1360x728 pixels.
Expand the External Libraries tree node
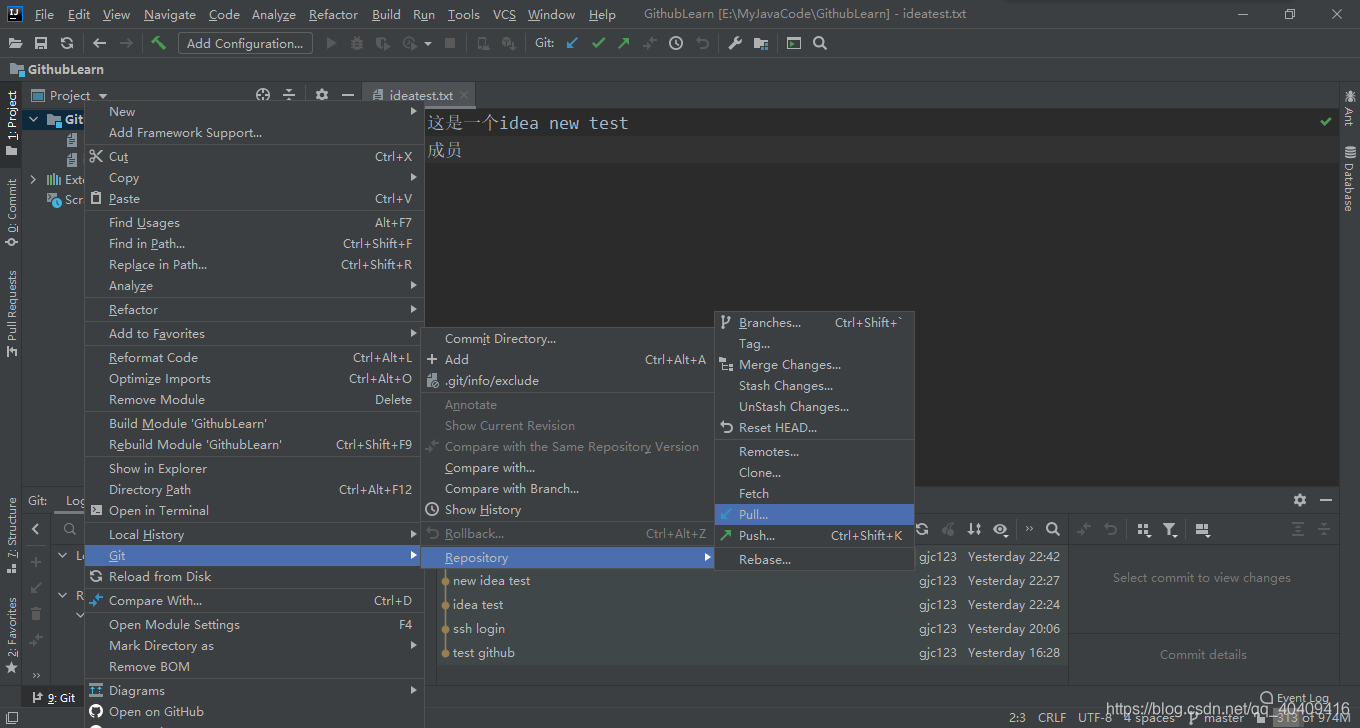[x=33, y=180]
